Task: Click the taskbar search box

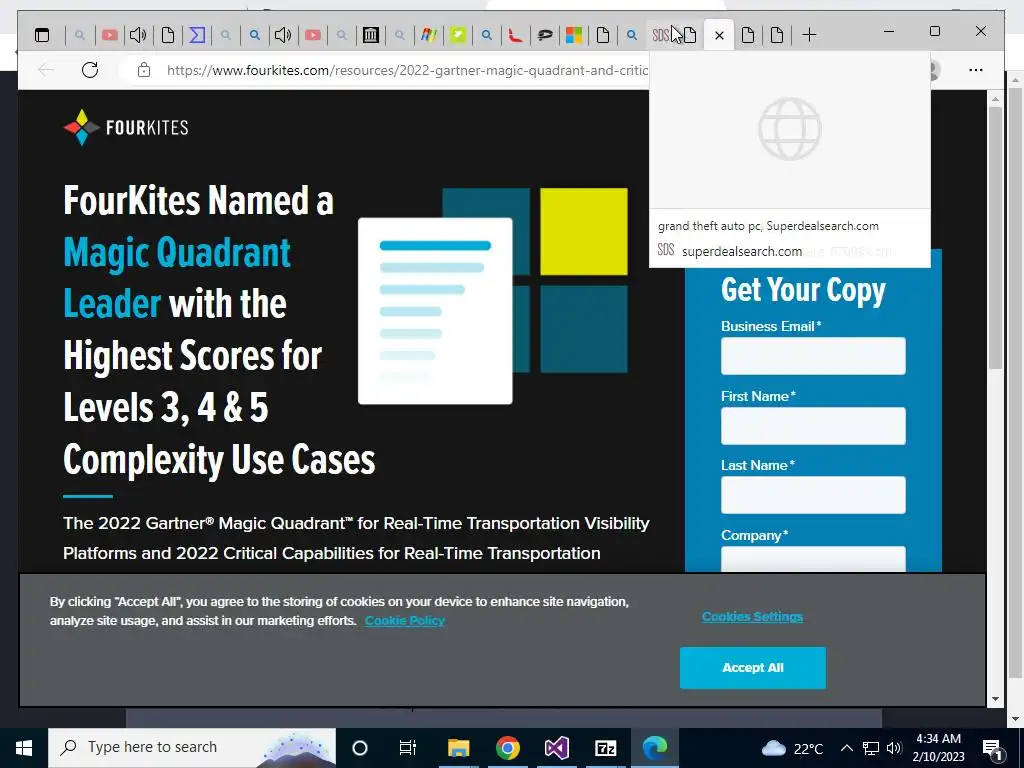Action: click(x=192, y=747)
